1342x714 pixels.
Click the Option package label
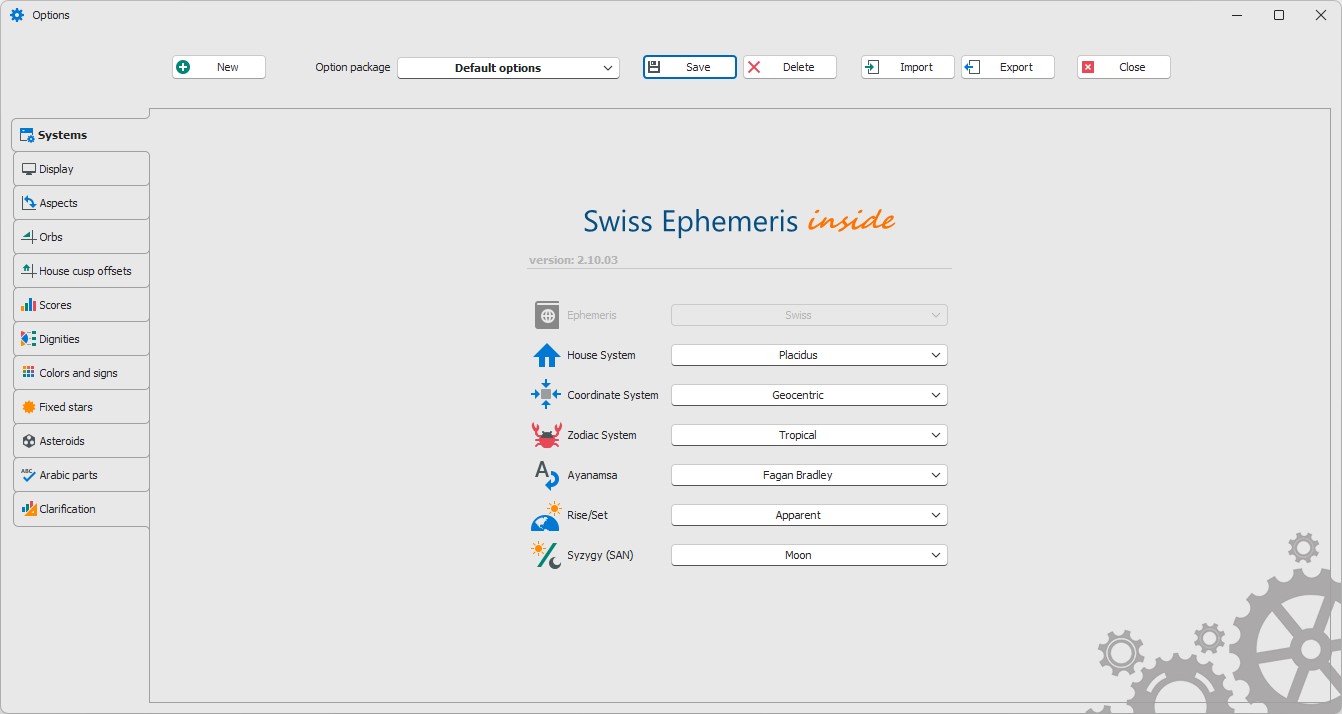[x=353, y=67]
